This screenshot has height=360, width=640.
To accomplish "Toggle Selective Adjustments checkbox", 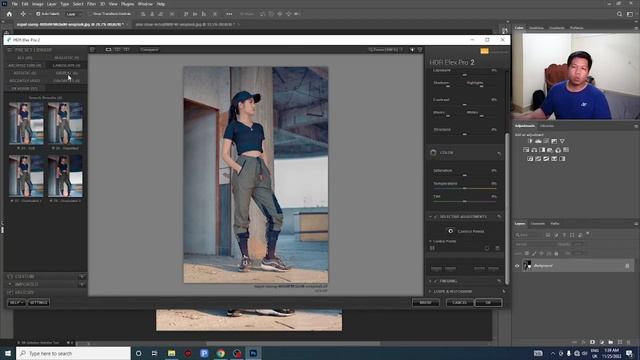I will coord(436,217).
